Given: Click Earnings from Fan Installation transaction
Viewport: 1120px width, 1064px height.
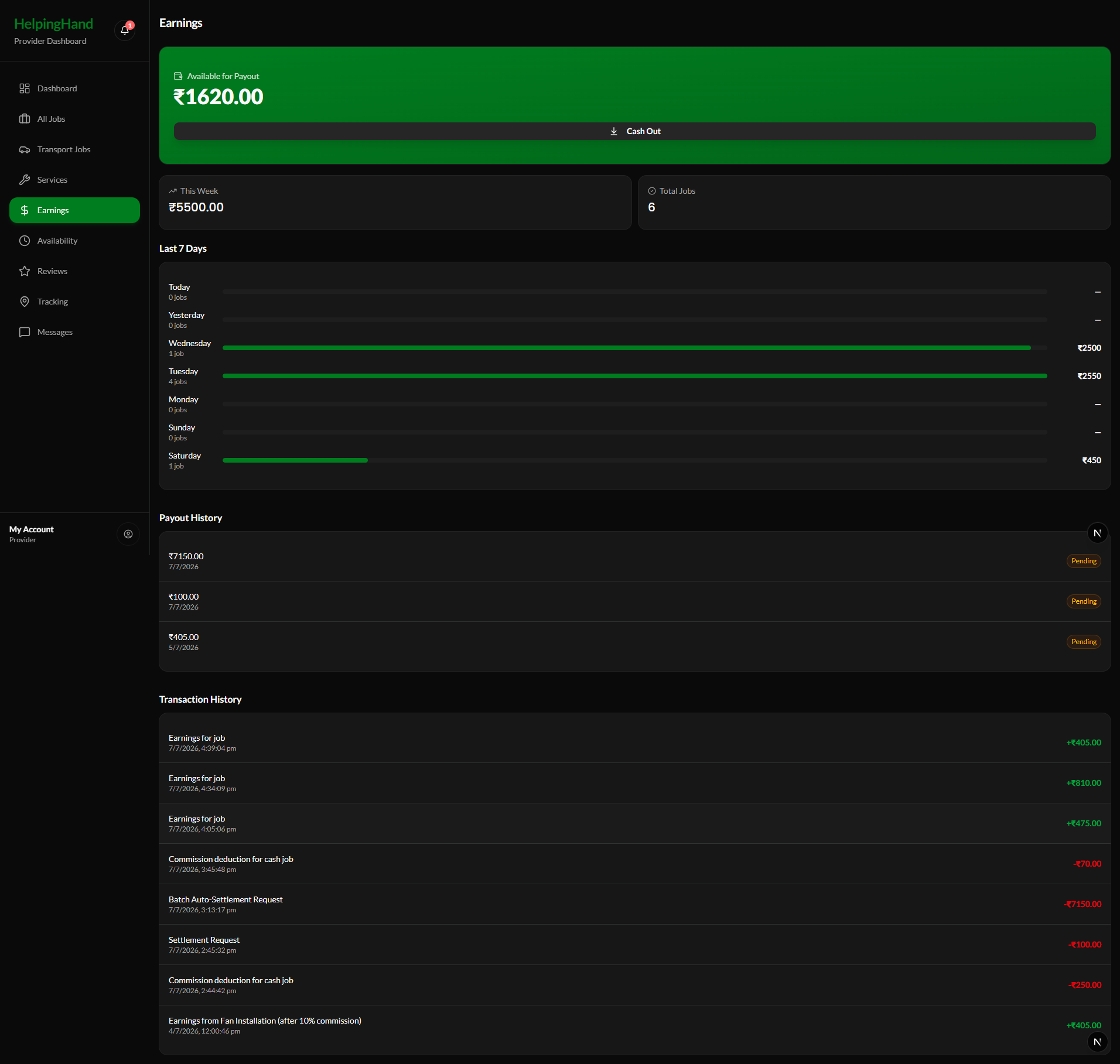Looking at the screenshot, I should pyautogui.click(x=634, y=1025).
